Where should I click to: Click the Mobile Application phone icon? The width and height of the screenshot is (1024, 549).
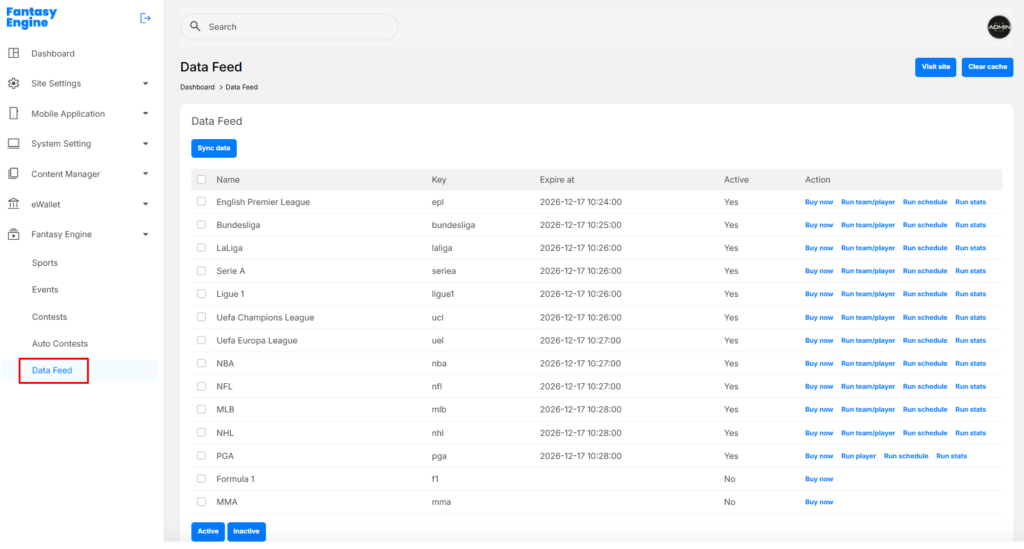tap(13, 114)
